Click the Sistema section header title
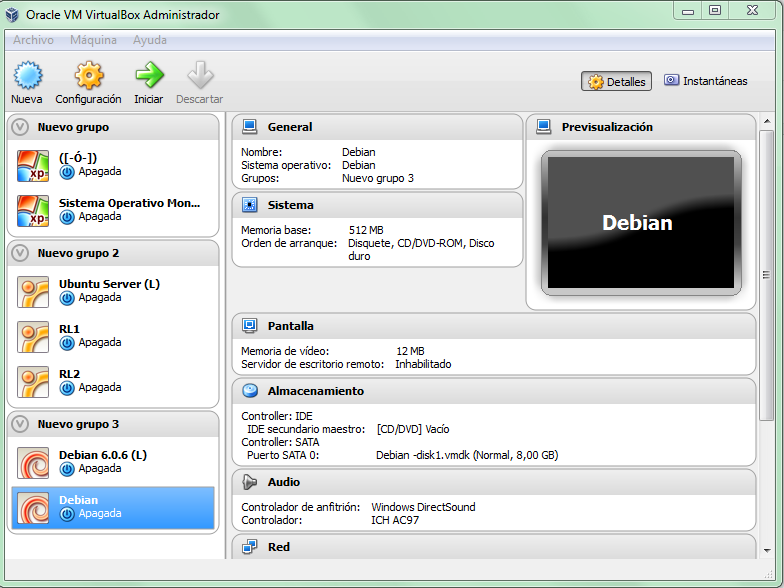Image resolution: width=784 pixels, height=588 pixels. click(290, 205)
